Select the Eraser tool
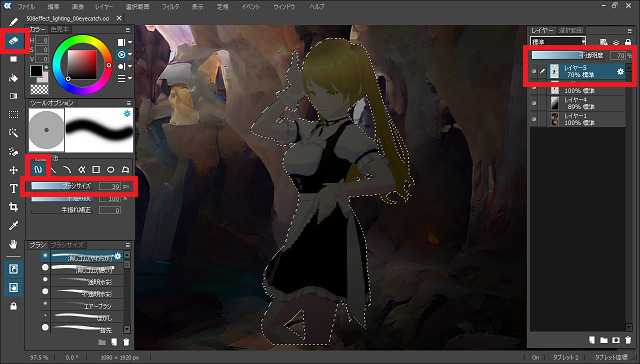Image resolution: width=640 pixels, height=364 pixels. [13, 41]
